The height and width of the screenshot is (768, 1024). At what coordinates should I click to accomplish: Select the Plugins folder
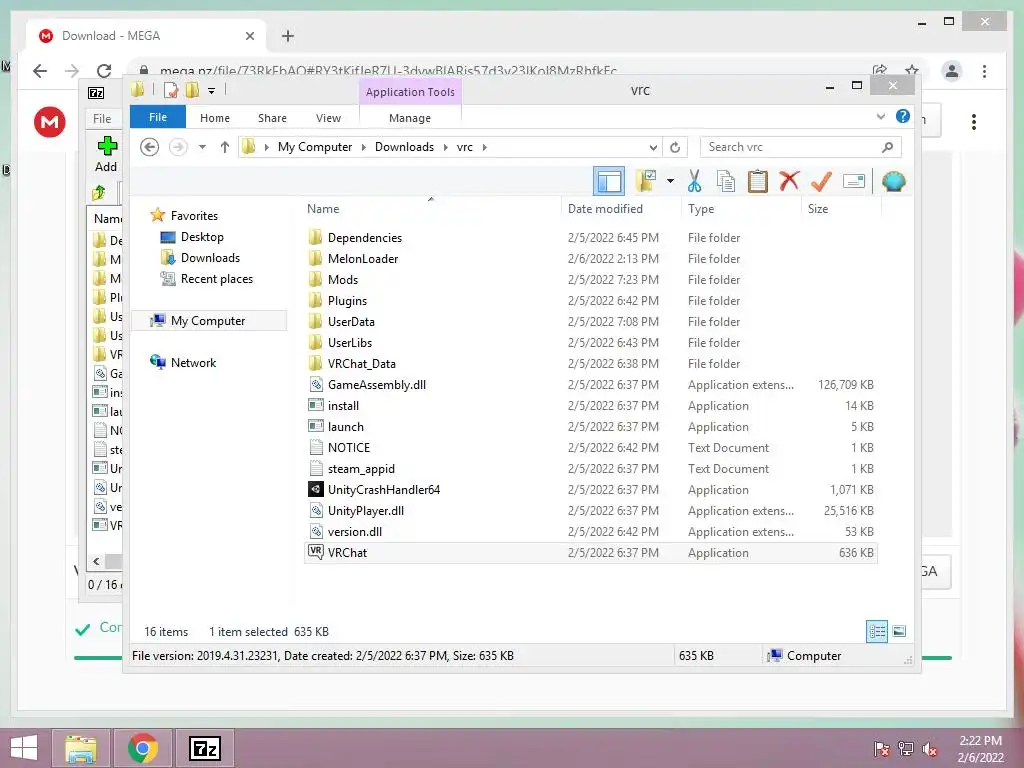[347, 301]
